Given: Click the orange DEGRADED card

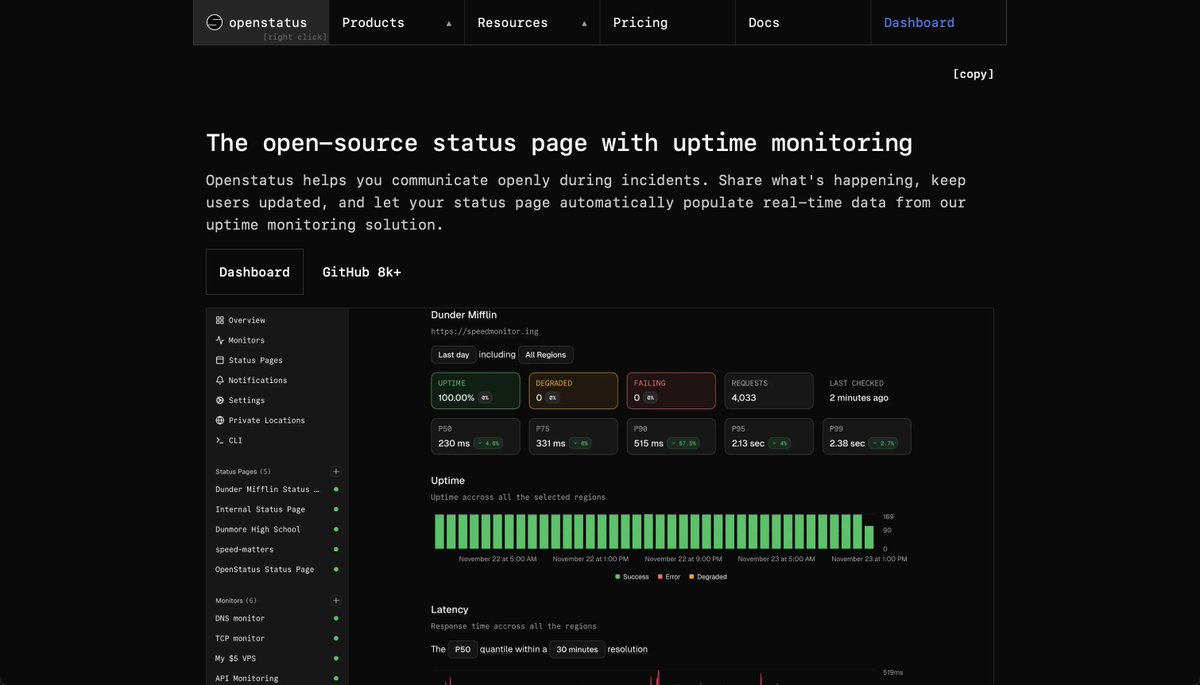Looking at the screenshot, I should point(573,391).
